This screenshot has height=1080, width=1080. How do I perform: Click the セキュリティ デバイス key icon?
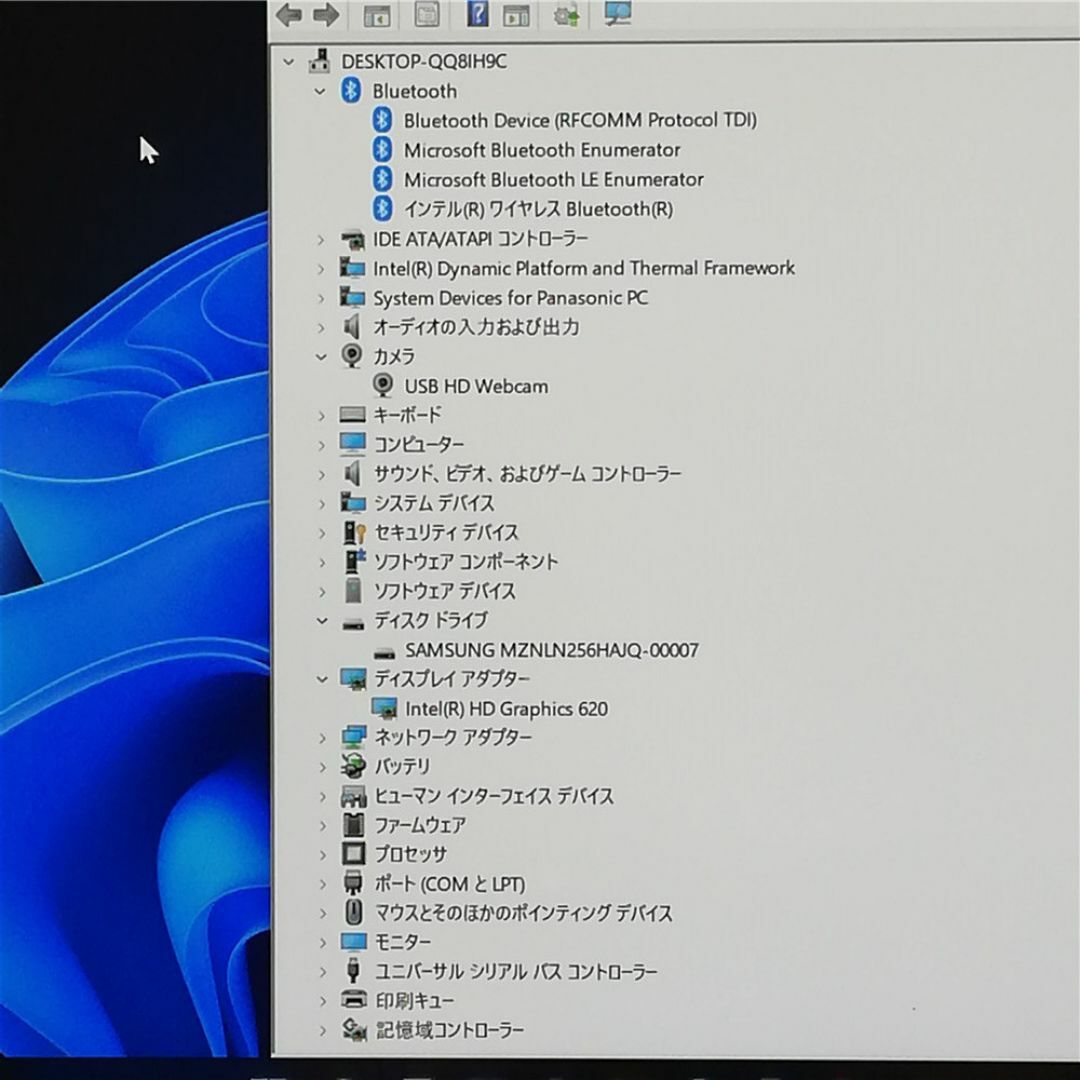(x=354, y=532)
